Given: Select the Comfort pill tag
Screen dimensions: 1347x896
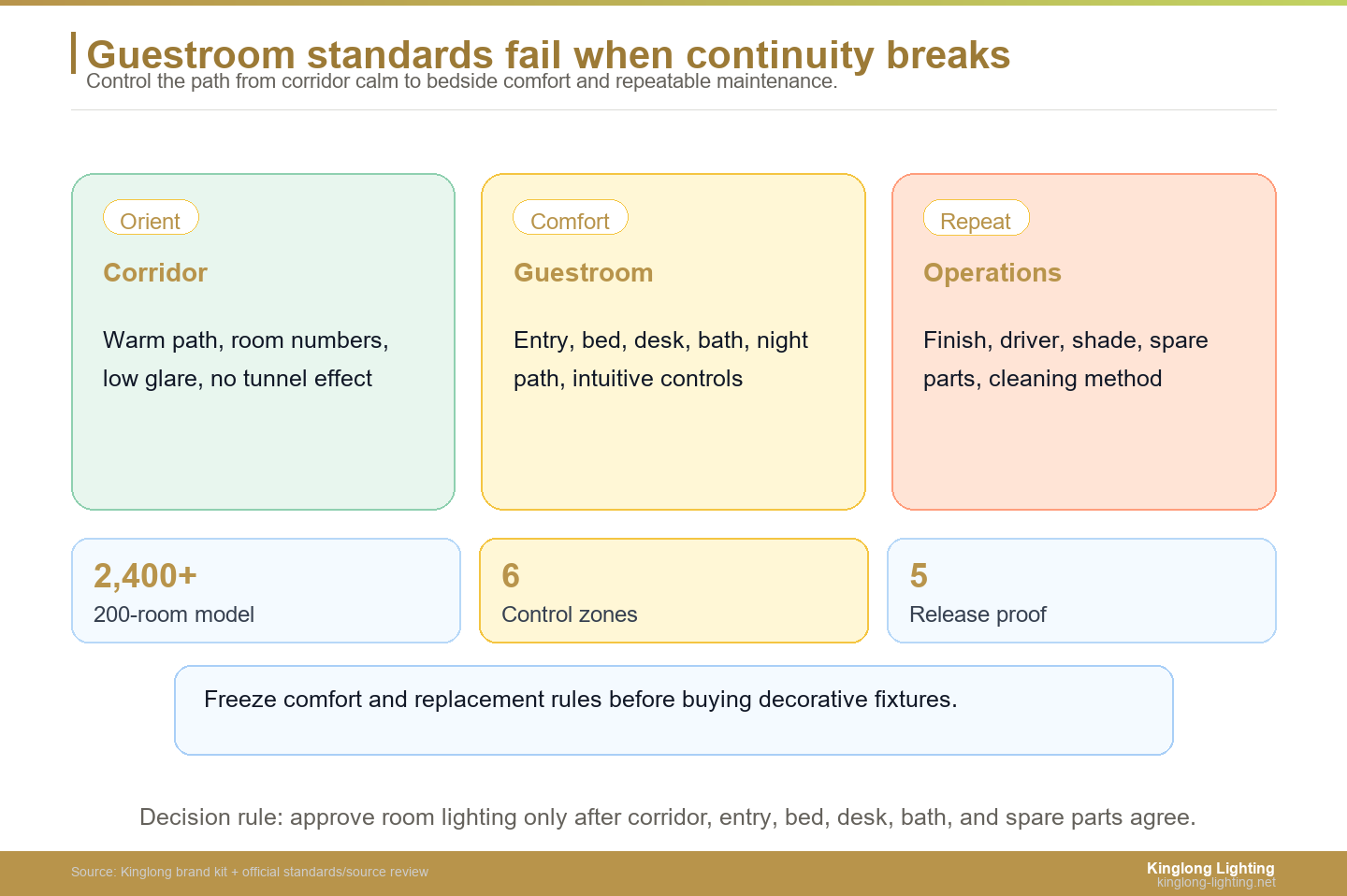Looking at the screenshot, I should (x=570, y=218).
